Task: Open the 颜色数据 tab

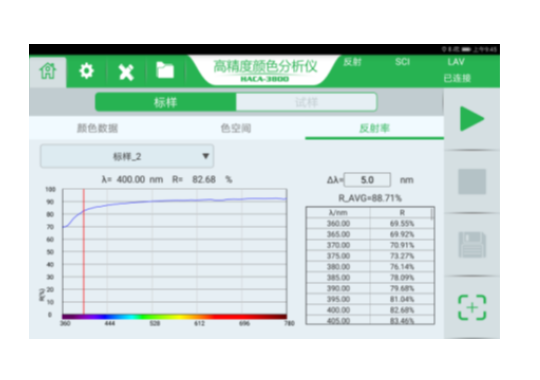Action: [x=97, y=128]
